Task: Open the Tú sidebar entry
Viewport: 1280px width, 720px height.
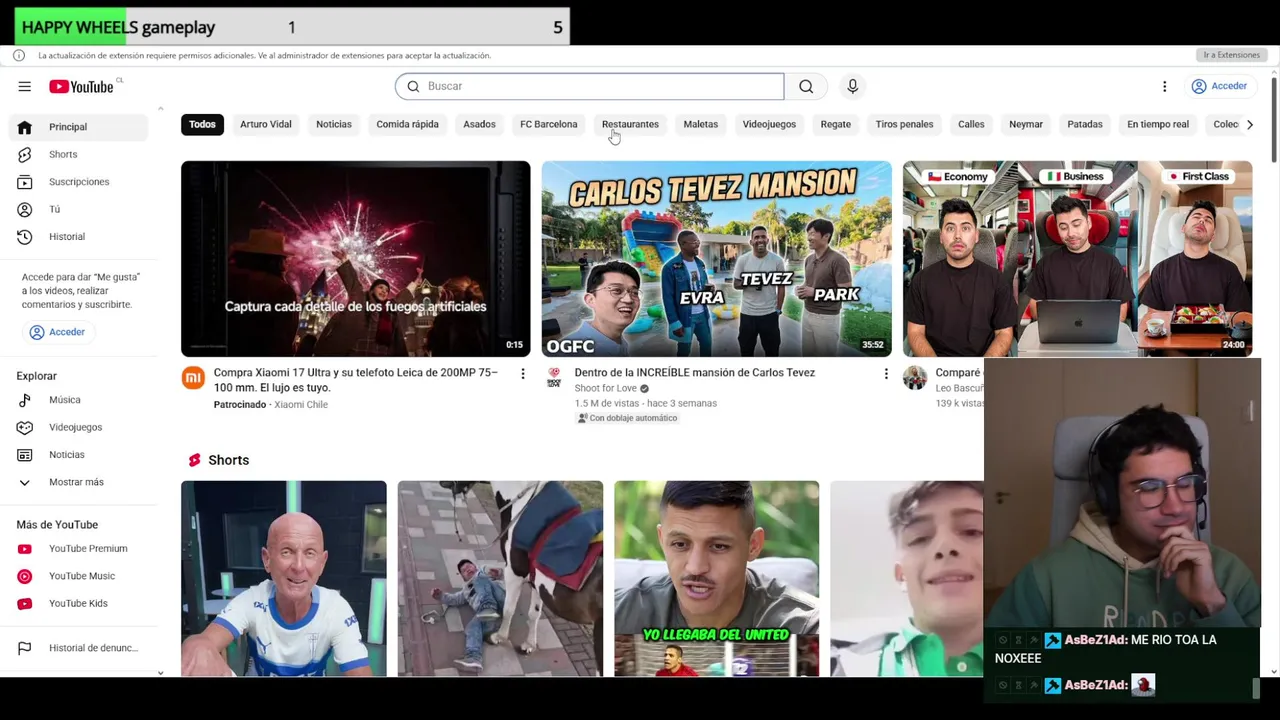Action: [80, 209]
